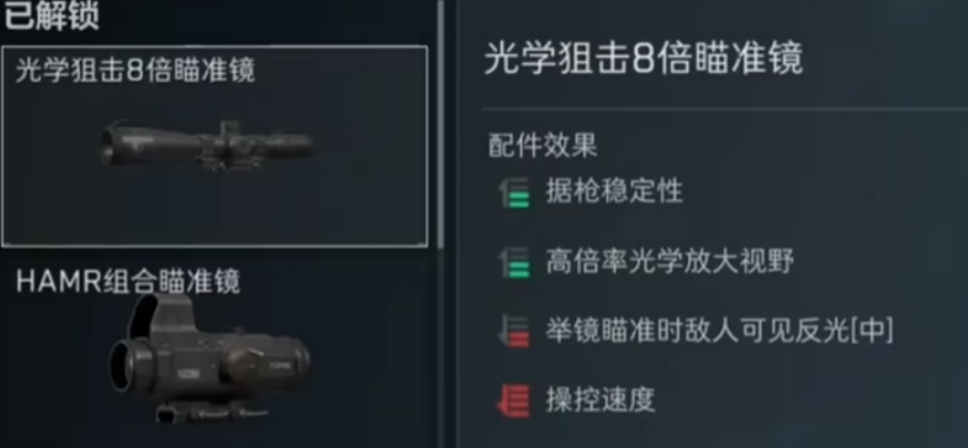Viewport: 968px width, 448px height.
Task: Select the 8x sniper scope image
Action: [206, 145]
